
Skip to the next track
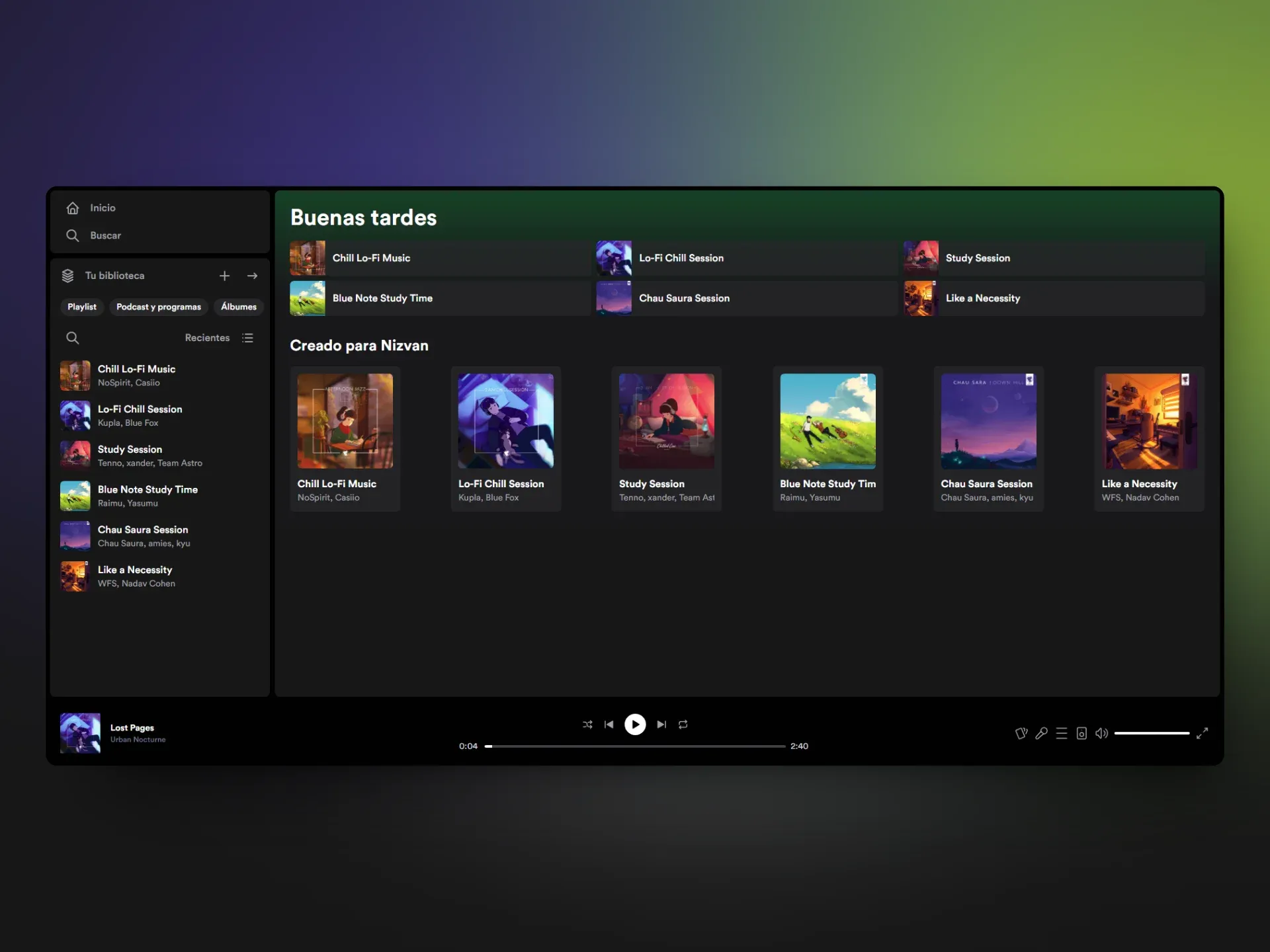click(x=661, y=725)
